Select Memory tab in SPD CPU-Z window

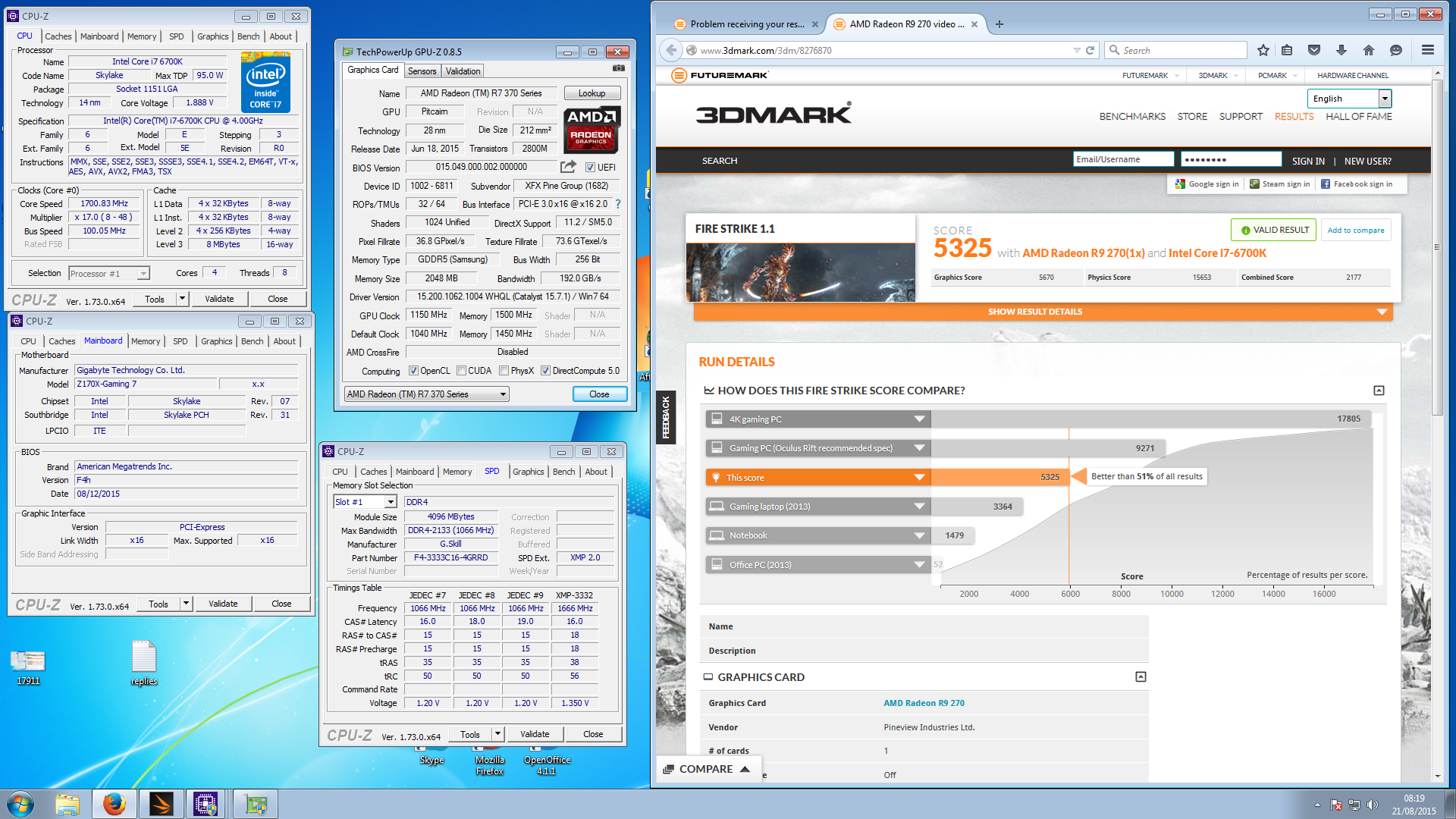457,472
